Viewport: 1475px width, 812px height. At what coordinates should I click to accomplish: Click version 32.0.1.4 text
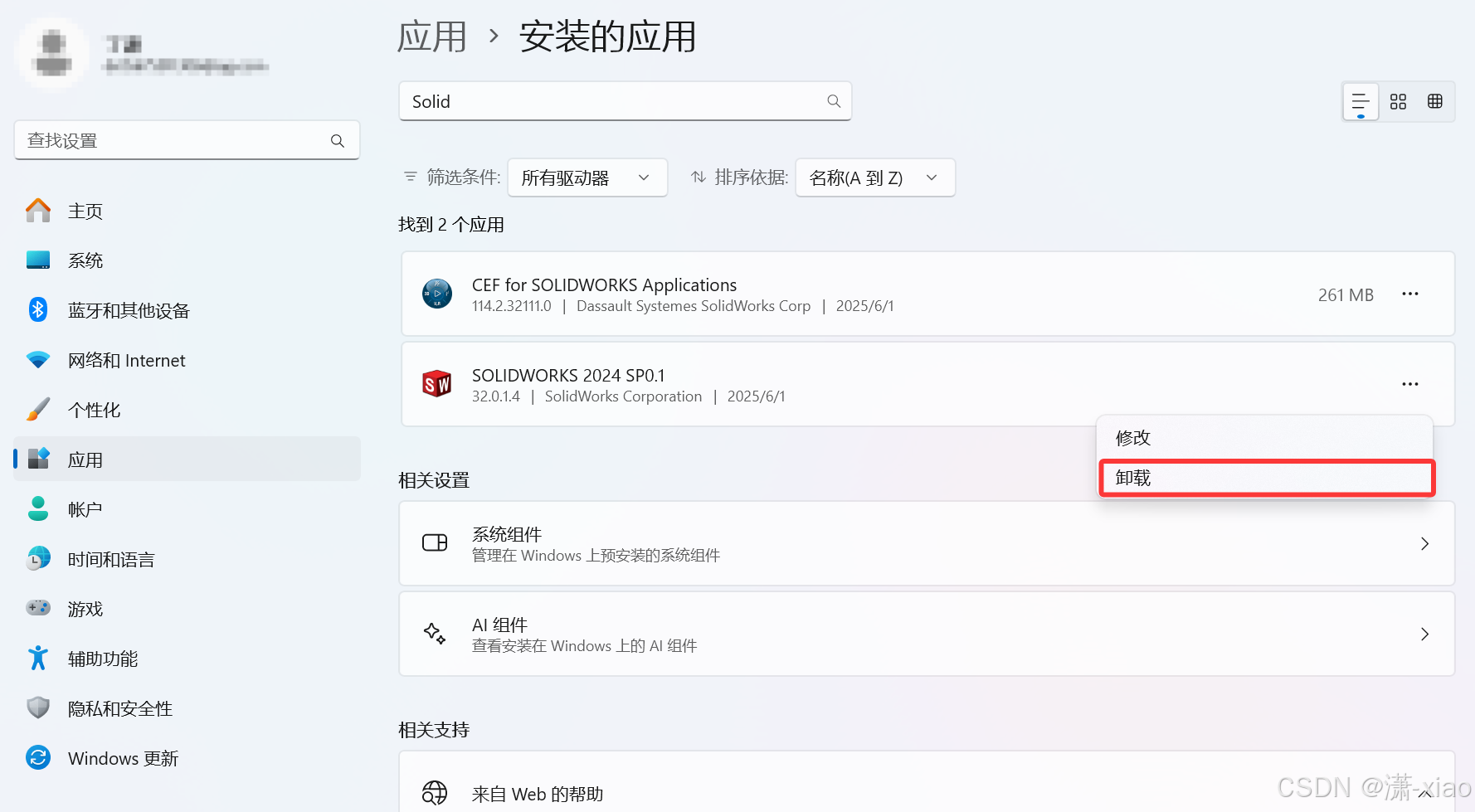(x=496, y=396)
